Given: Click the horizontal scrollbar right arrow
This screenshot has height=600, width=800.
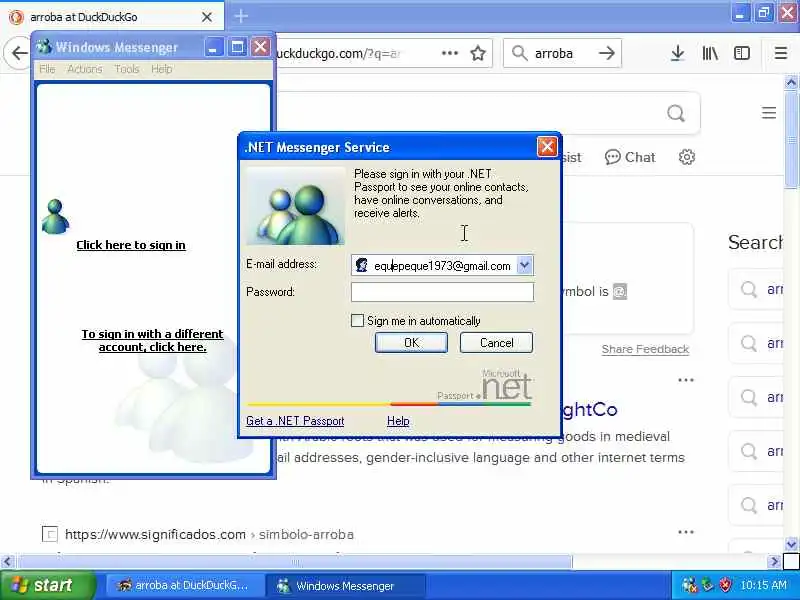Looking at the screenshot, I should [774, 562].
